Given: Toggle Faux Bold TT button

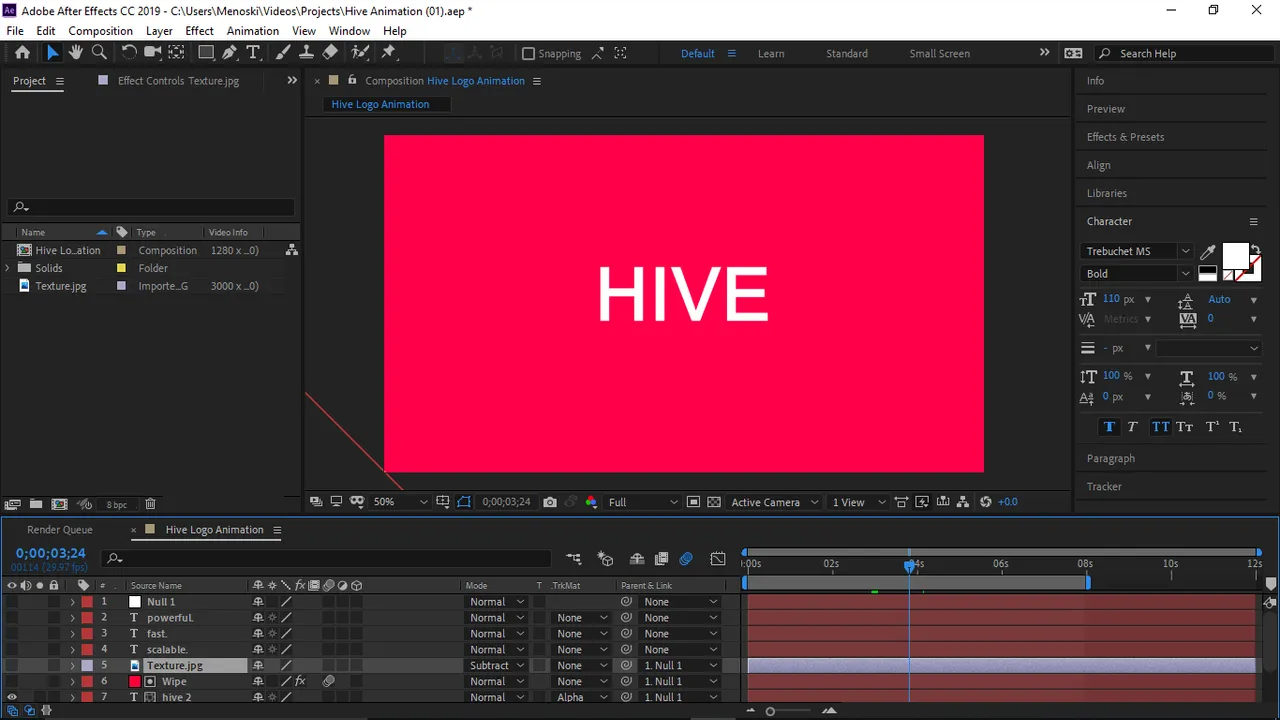Looking at the screenshot, I should click(1109, 427).
